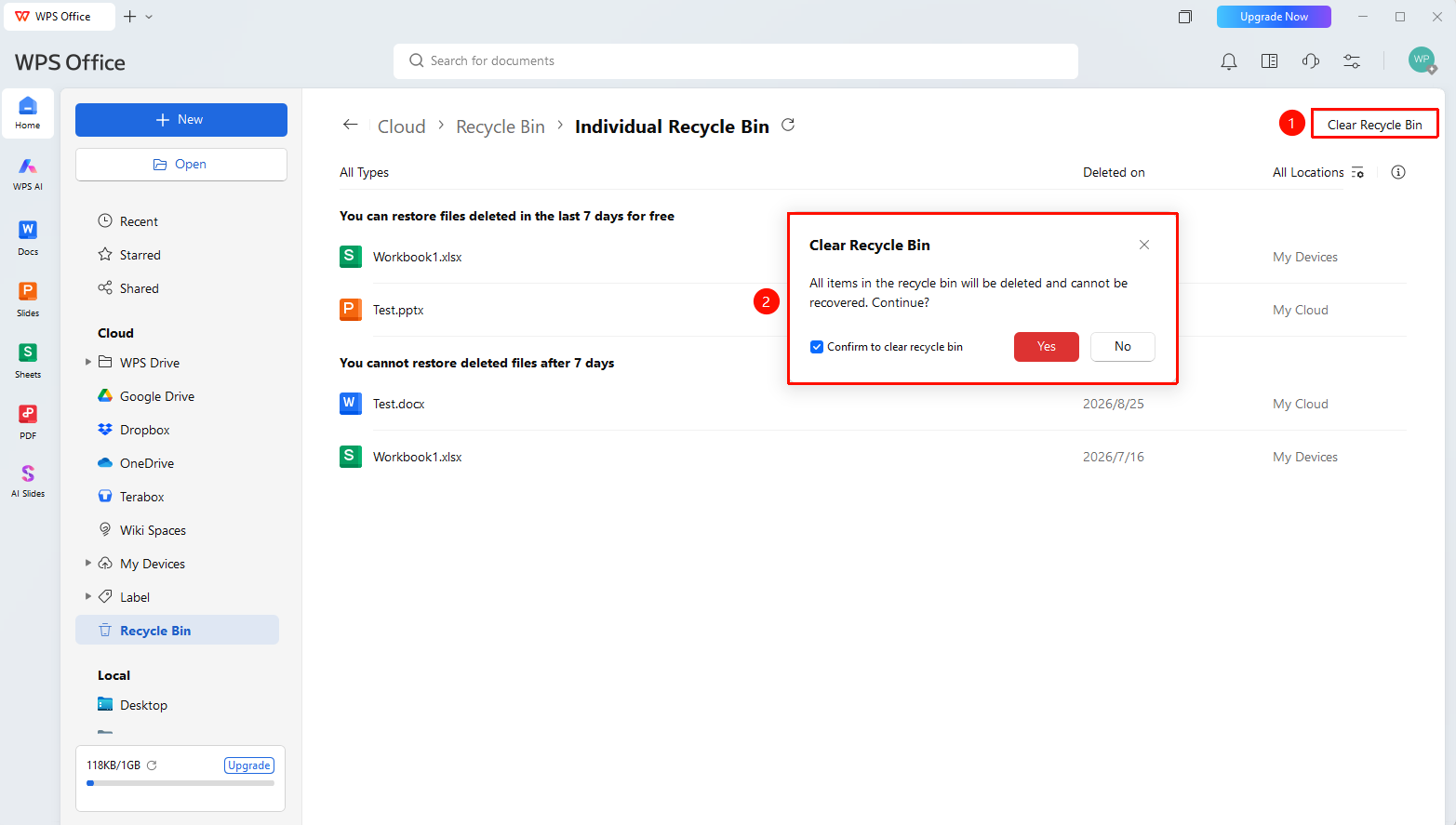Open the All Types filter
This screenshot has width=1456, height=825.
365,172
